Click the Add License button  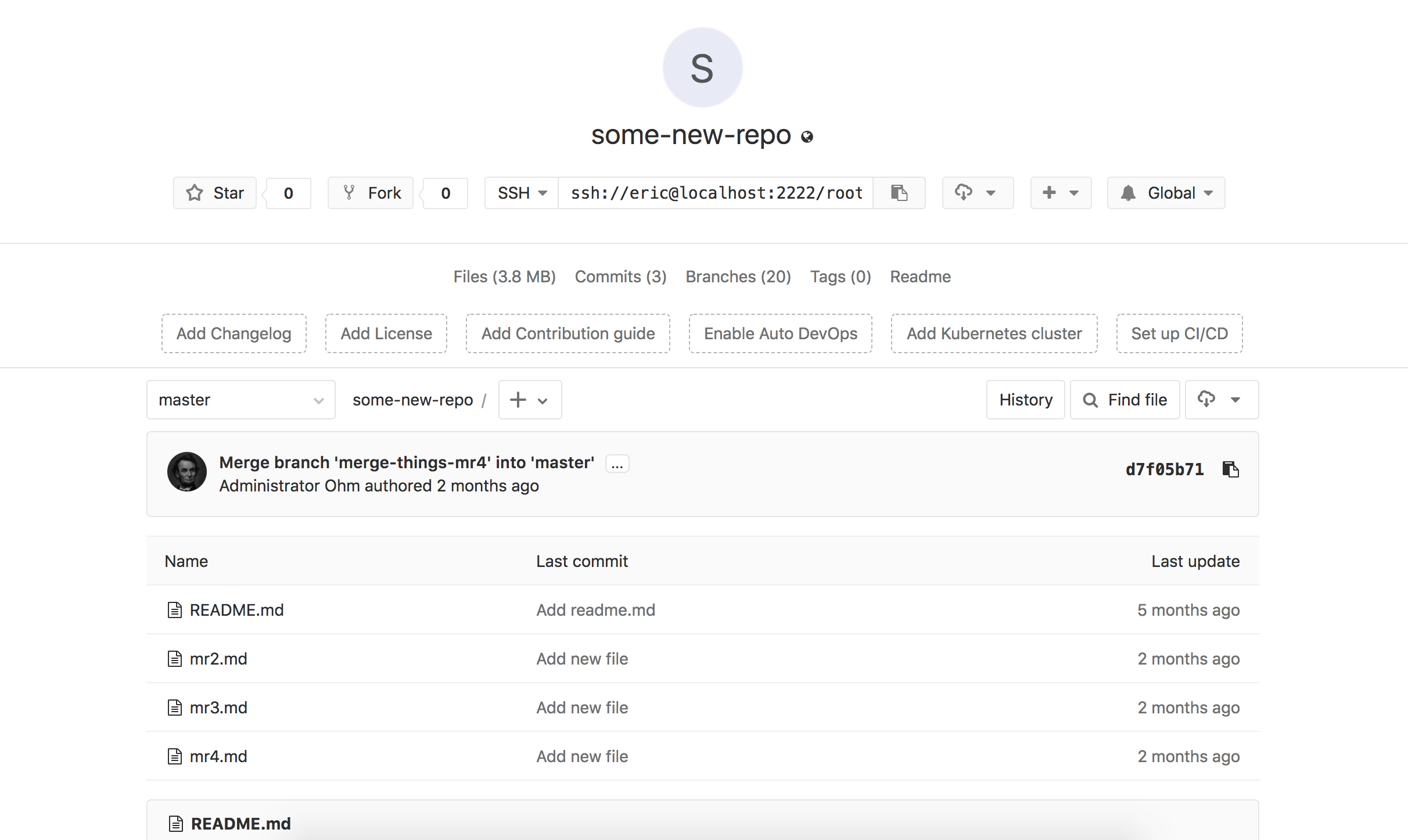pyautogui.click(x=386, y=333)
